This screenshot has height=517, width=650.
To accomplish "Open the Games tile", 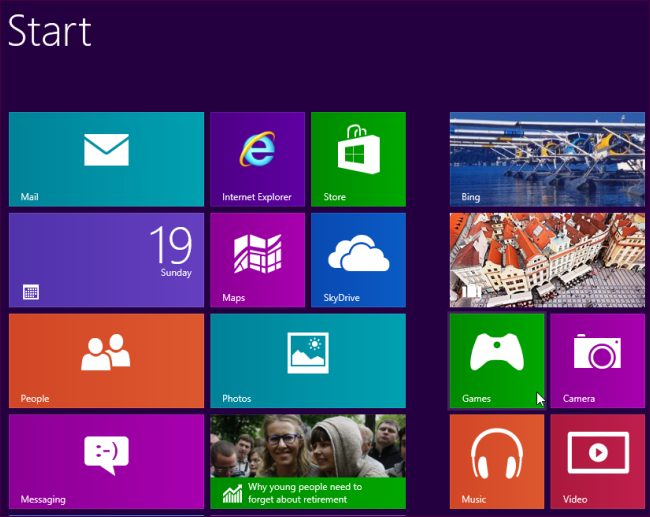I will pyautogui.click(x=497, y=361).
